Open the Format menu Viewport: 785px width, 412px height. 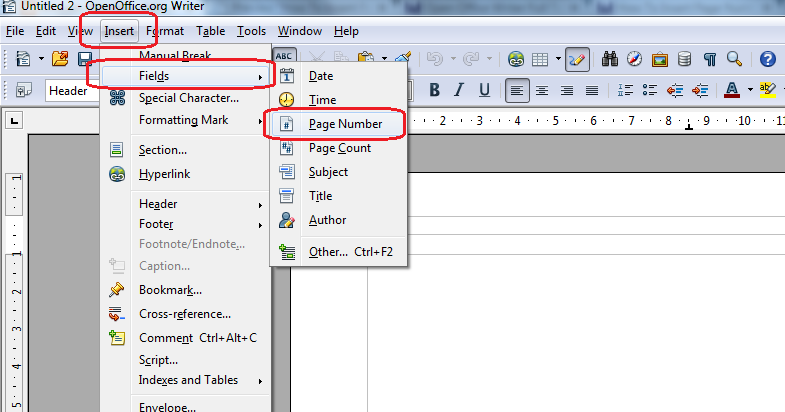(165, 31)
